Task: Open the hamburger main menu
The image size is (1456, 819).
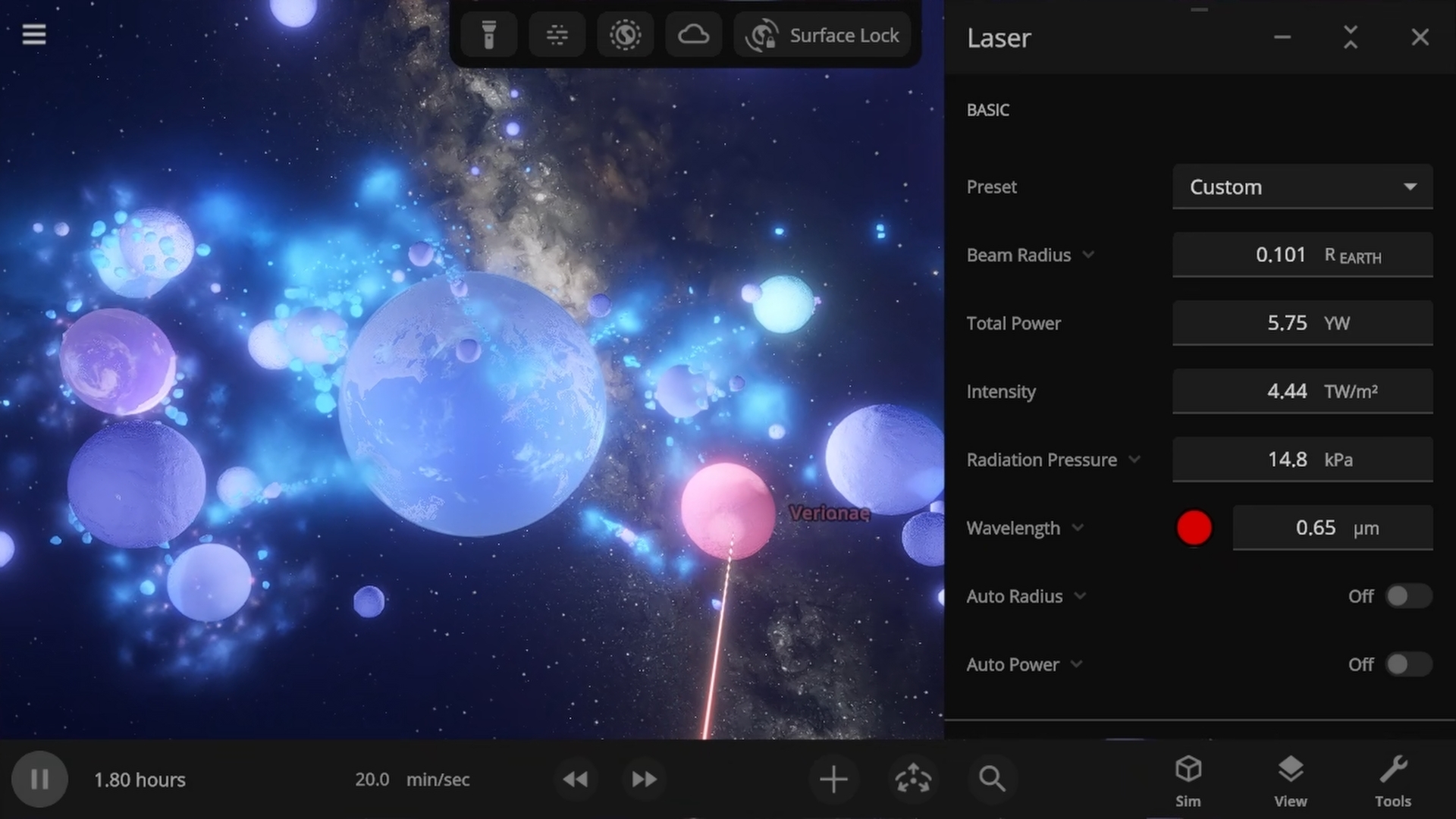Action: coord(34,34)
